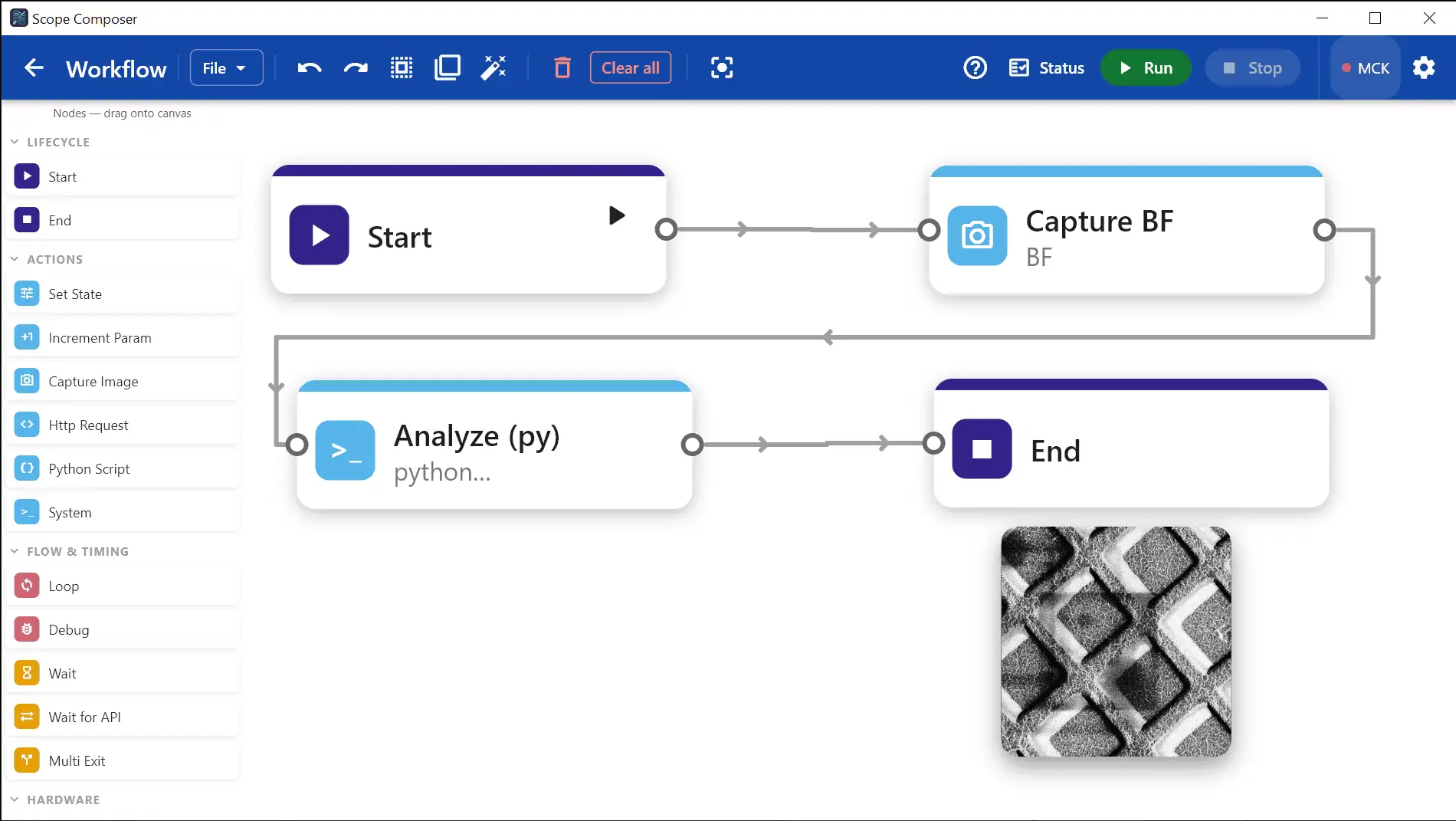Click the play arrow on Start node
Image resolution: width=1456 pixels, height=821 pixels.
pyautogui.click(x=617, y=215)
